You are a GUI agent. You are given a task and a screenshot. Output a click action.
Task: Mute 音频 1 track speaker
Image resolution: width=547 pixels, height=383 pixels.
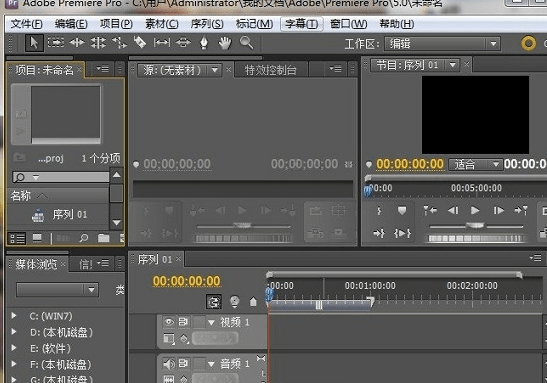(169, 364)
